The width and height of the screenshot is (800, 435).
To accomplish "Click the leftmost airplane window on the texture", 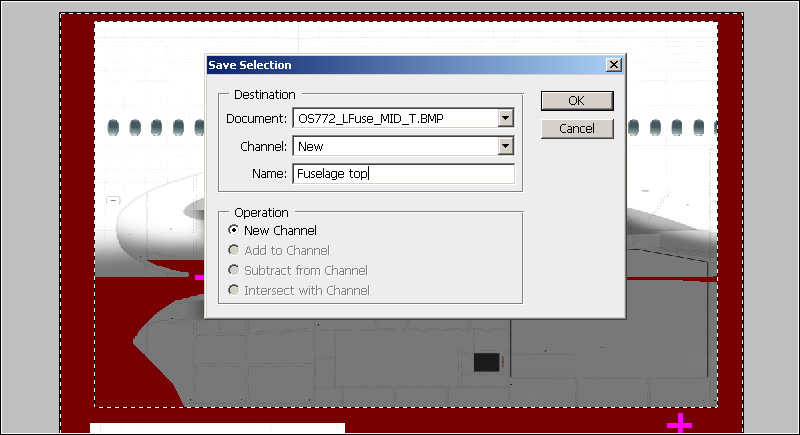I will (113, 128).
